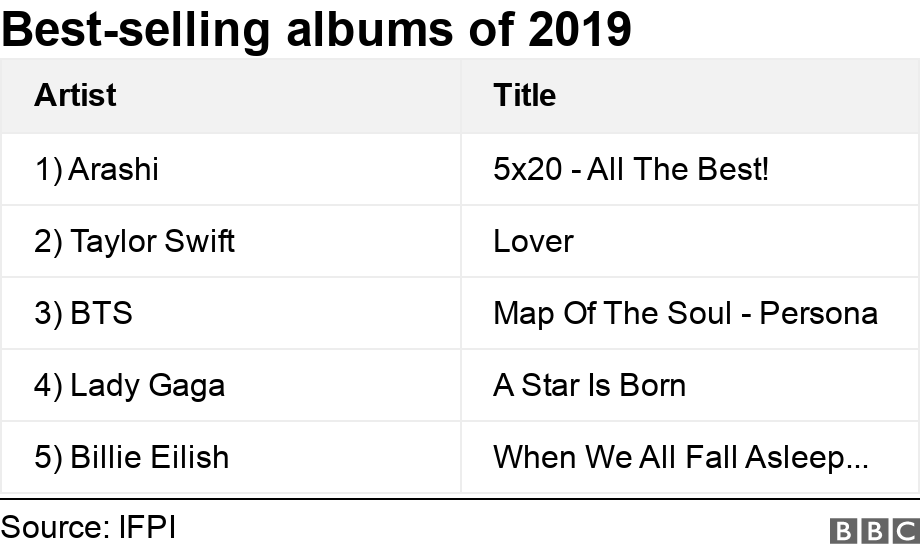The height and width of the screenshot is (554, 920).
Task: Click the first B block of BBC logo
Action: [842, 530]
